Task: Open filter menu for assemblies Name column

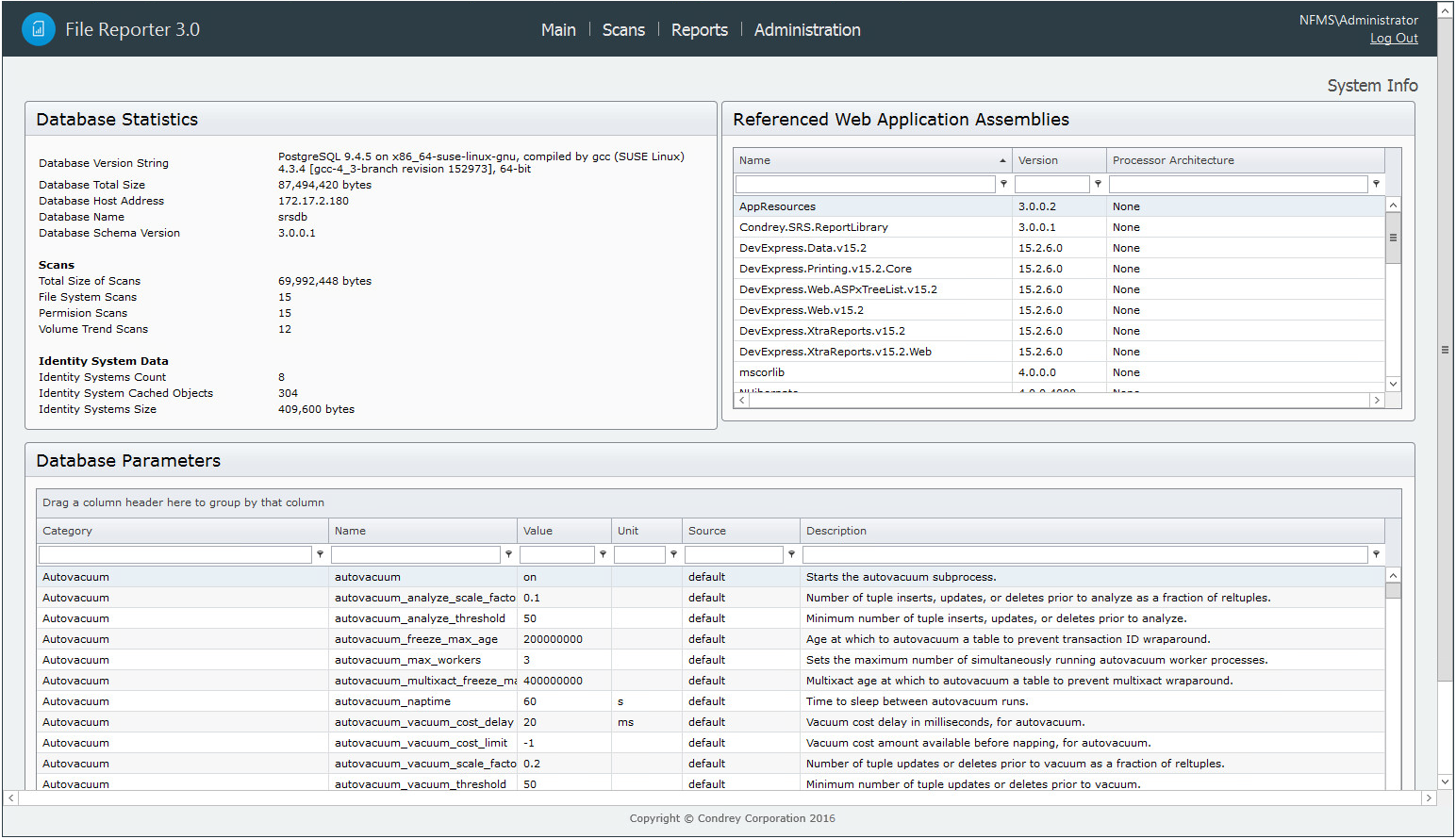Action: coord(1003,184)
